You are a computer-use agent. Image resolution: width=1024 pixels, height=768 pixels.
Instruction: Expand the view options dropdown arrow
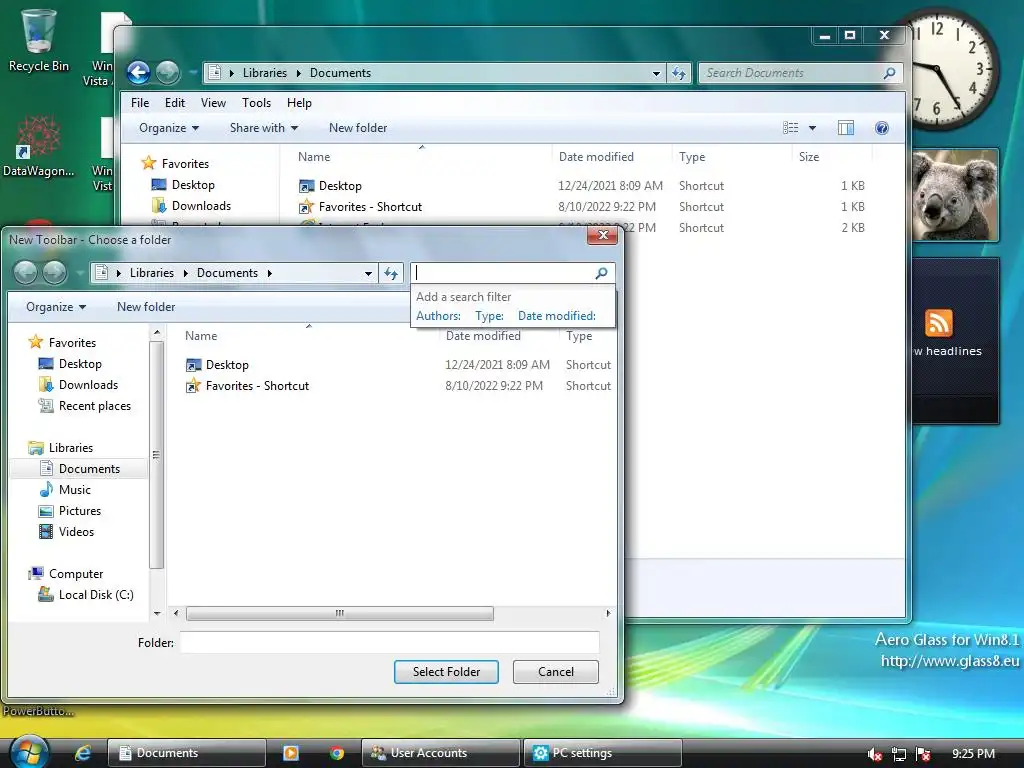(x=812, y=128)
